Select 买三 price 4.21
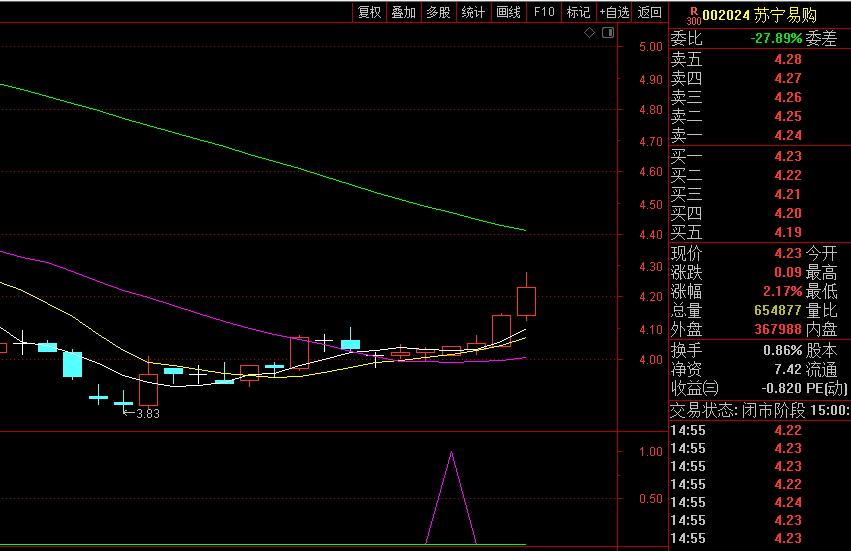The image size is (851, 551). (788, 194)
